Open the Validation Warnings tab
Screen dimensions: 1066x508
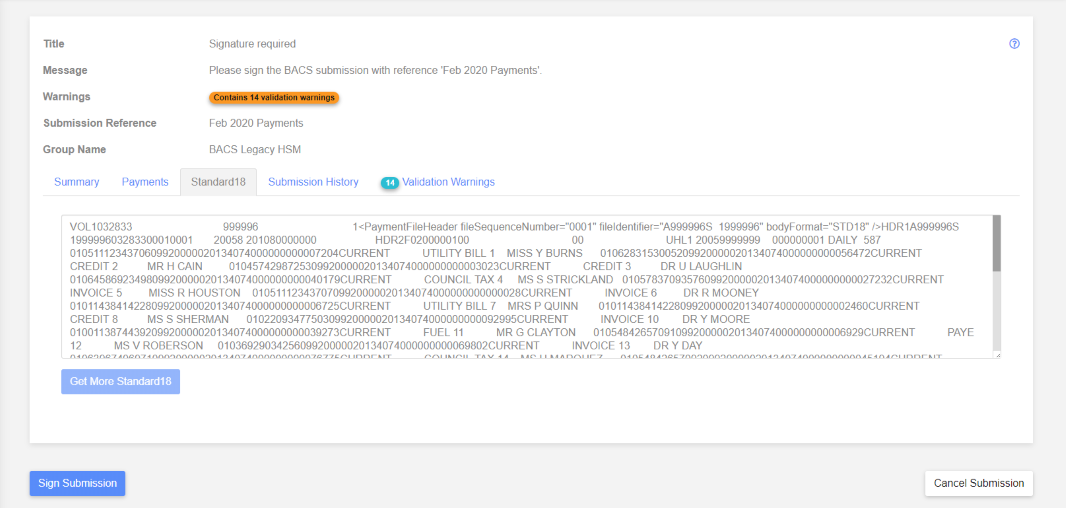click(x=448, y=182)
